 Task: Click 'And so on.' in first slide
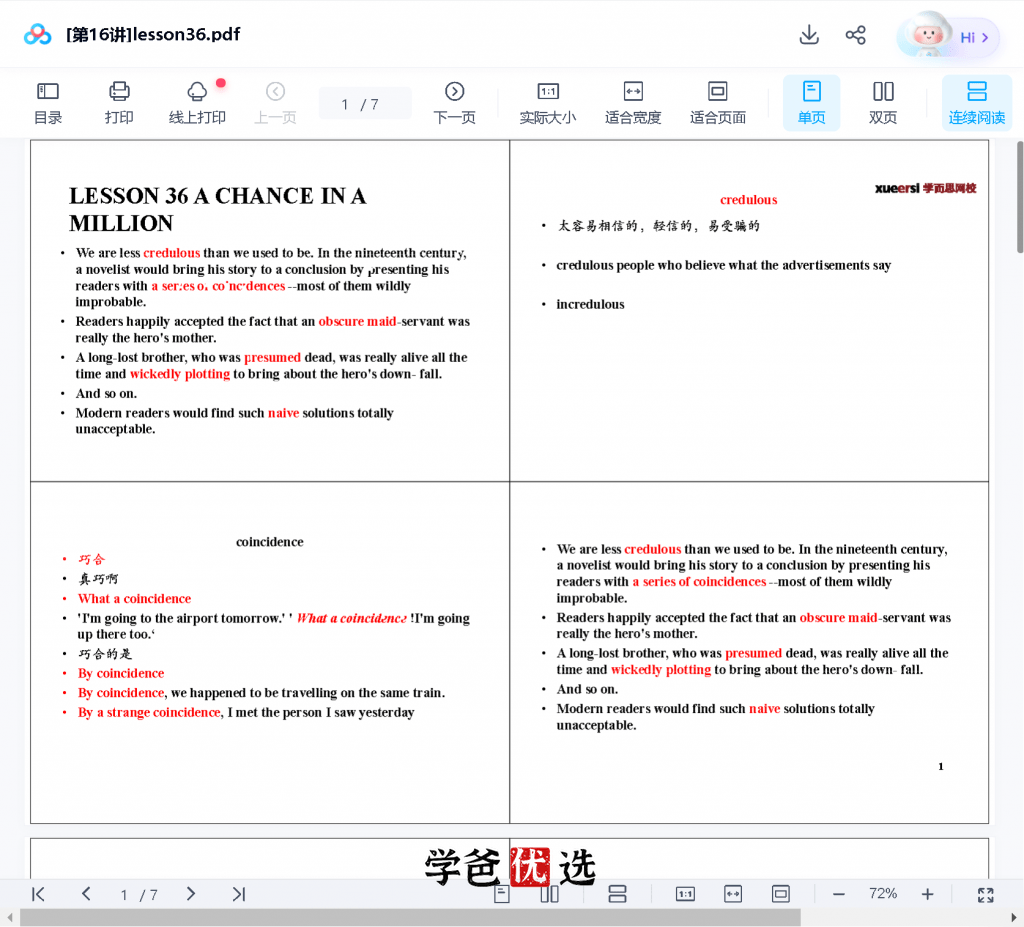[x=106, y=393]
